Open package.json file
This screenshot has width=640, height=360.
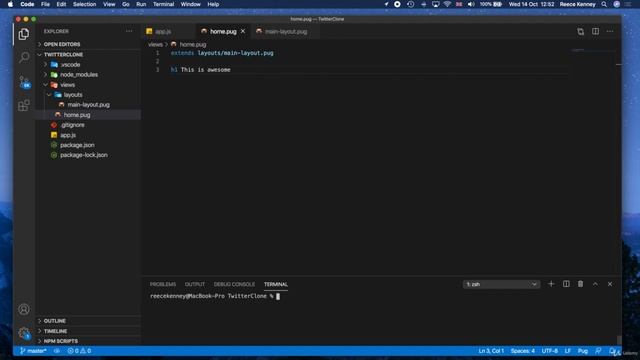click(x=77, y=145)
